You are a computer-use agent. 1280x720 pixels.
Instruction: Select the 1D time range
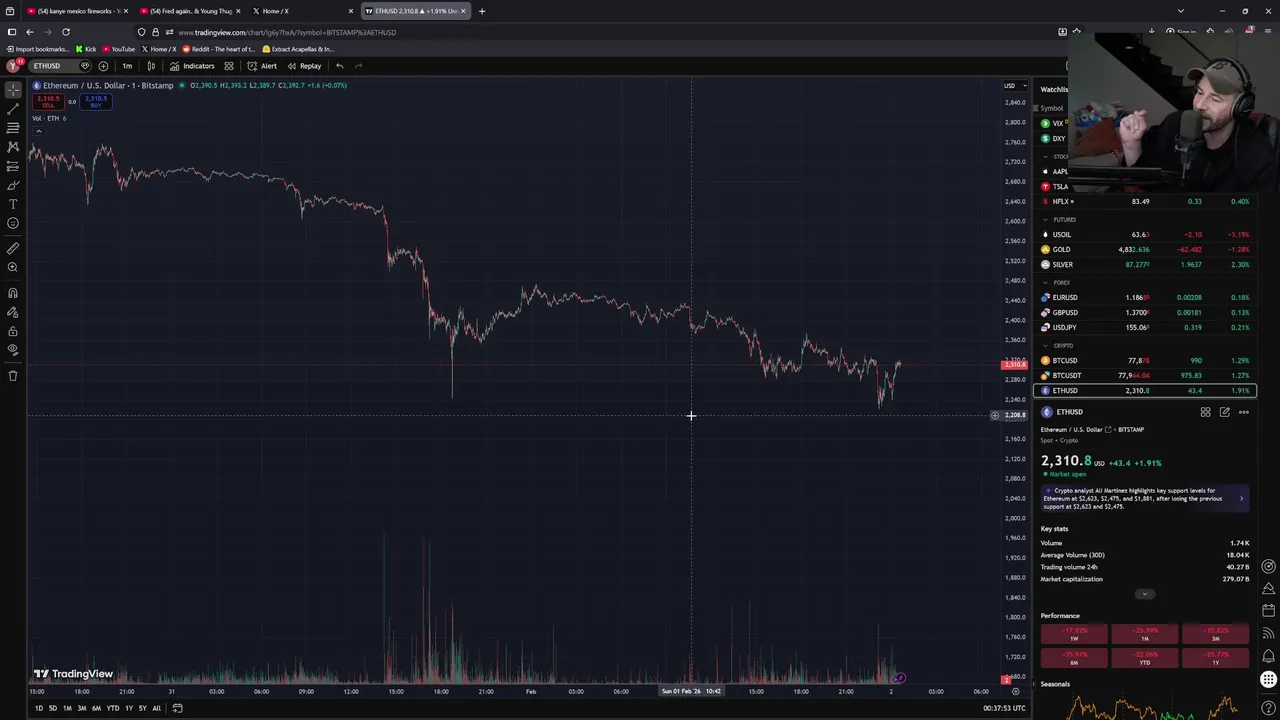click(x=39, y=708)
